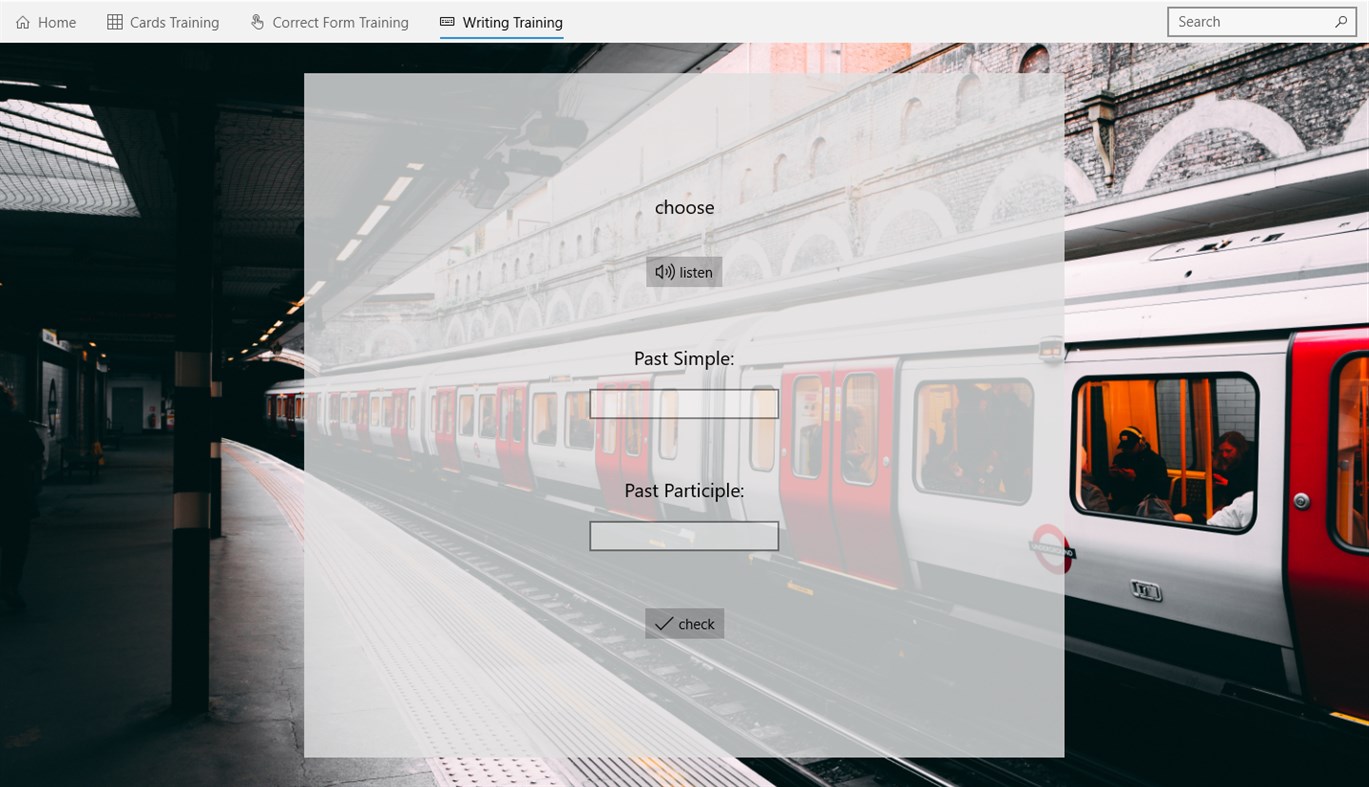Screen dimensions: 1369x787
Task: Submit answers with the check button
Action: 684,624
